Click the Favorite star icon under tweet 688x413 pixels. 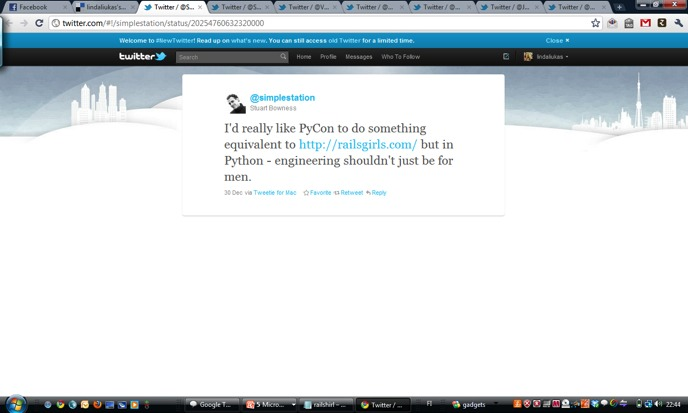(306, 193)
